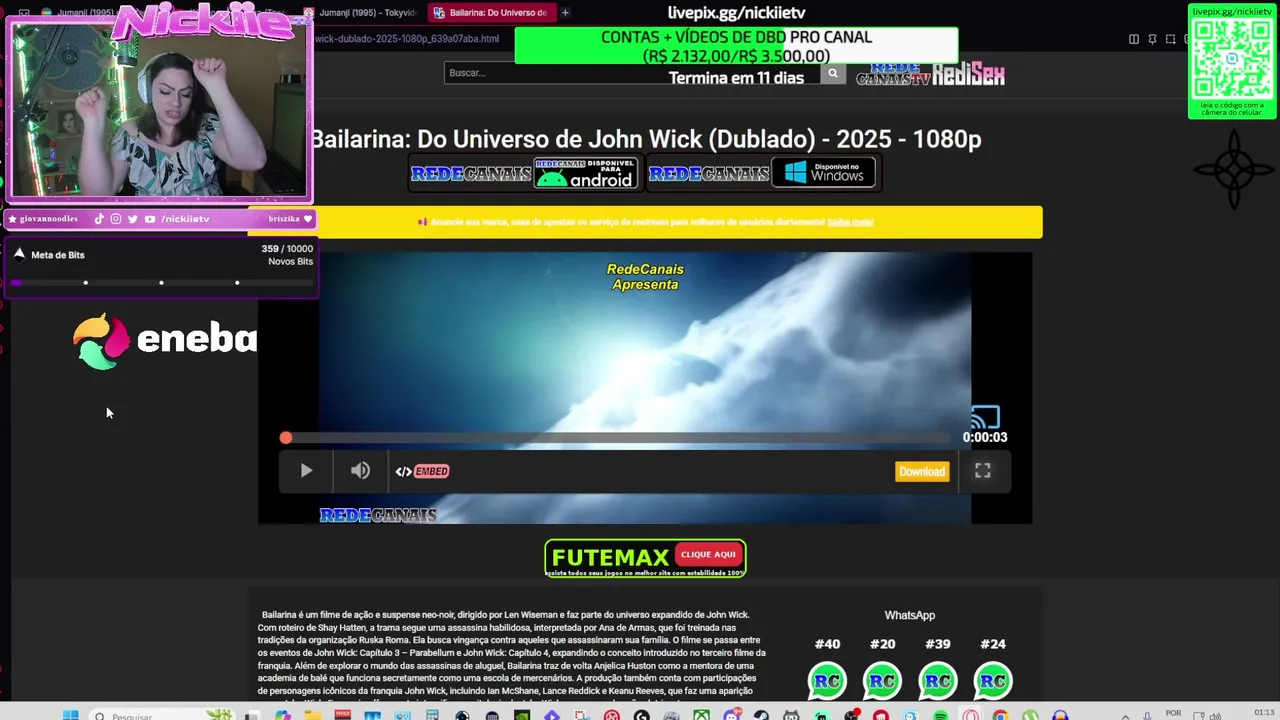Click the 'Saiba mais!' link in yellow banner
The image size is (1280, 720).
[x=850, y=222]
